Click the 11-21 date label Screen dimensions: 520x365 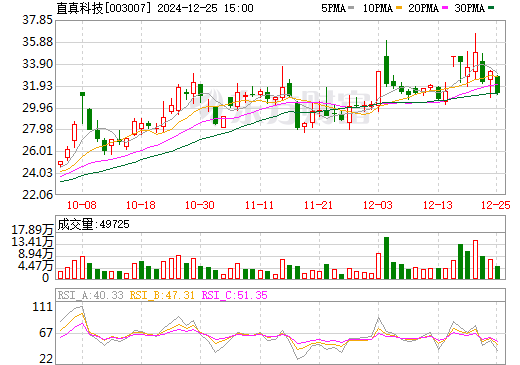coord(319,205)
